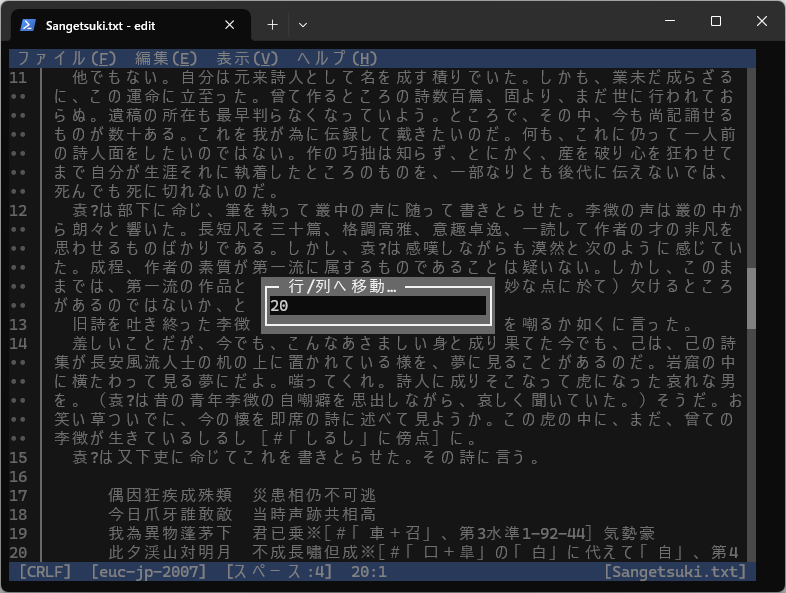This screenshot has width=786, height=593.
Task: Click the line starting 死んでも死に切れないのだ
Action: point(167,191)
